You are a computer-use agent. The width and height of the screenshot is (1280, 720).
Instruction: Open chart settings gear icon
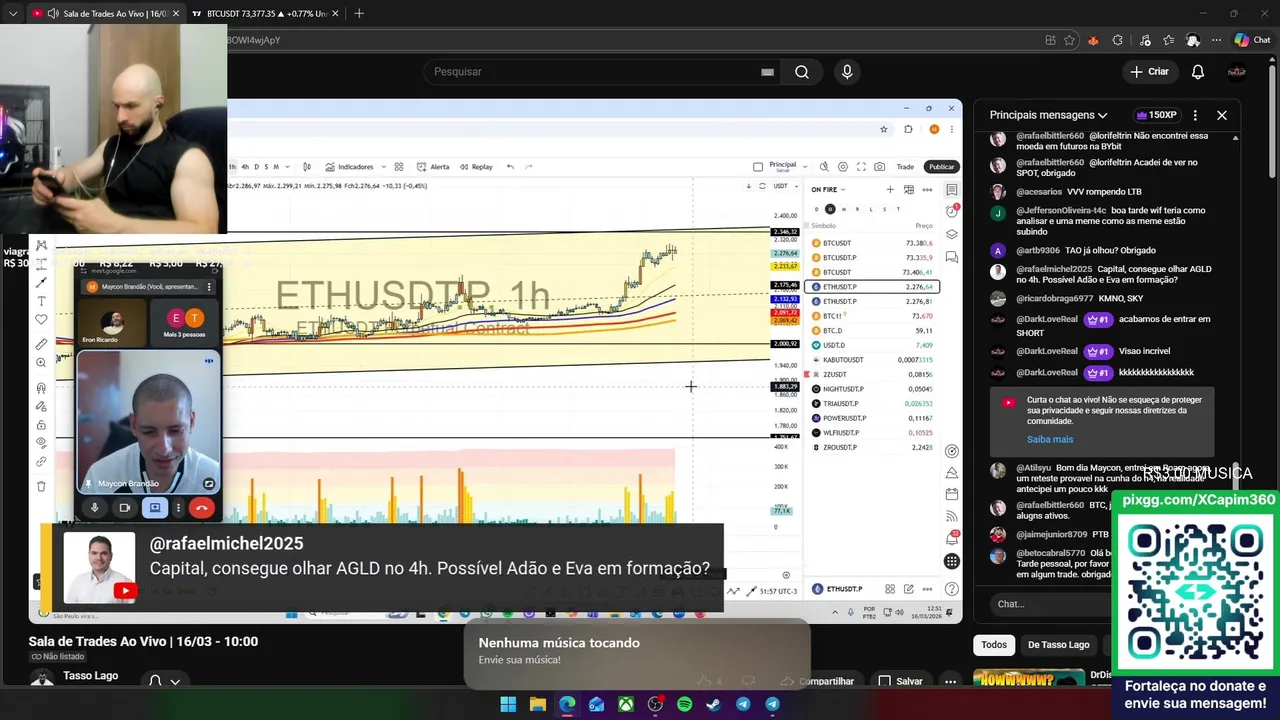843,167
